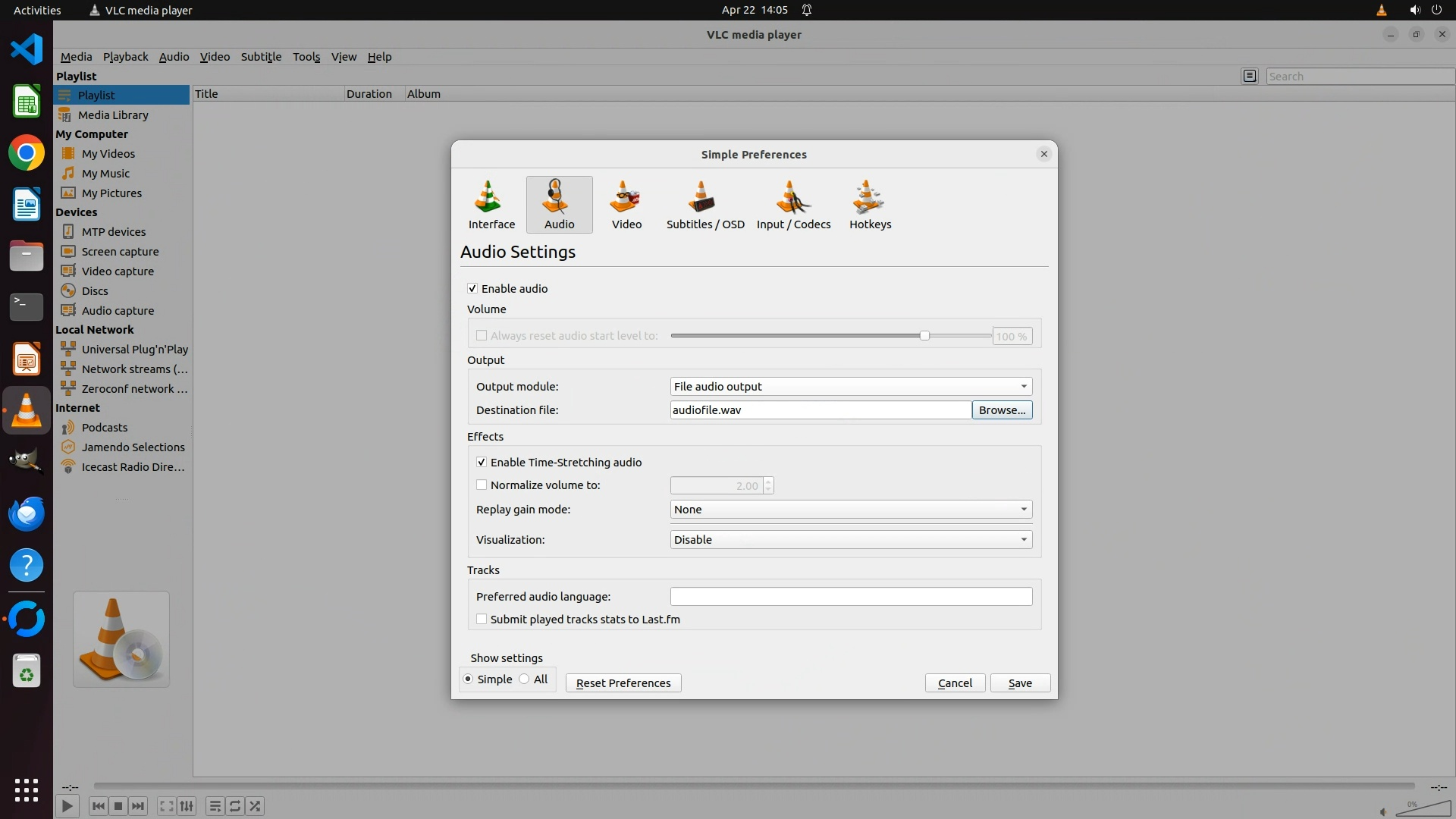The image size is (1456, 819).
Task: Open Replay gain mode dropdown
Action: click(x=850, y=510)
